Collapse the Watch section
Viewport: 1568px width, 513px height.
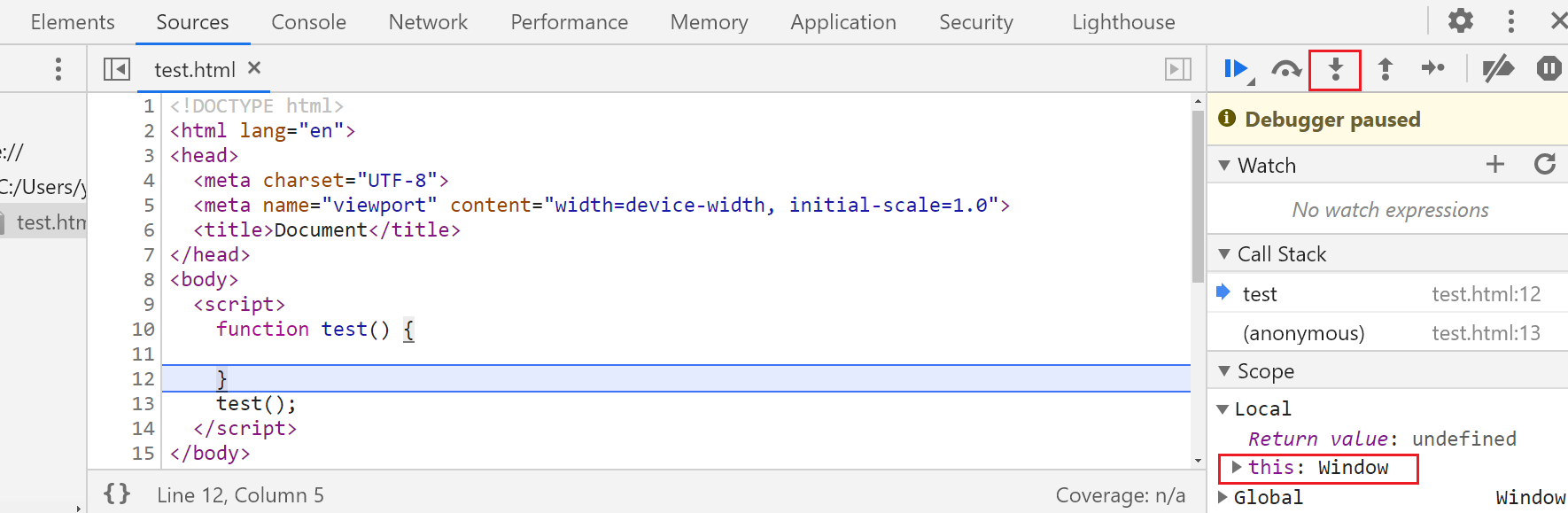tap(1224, 166)
